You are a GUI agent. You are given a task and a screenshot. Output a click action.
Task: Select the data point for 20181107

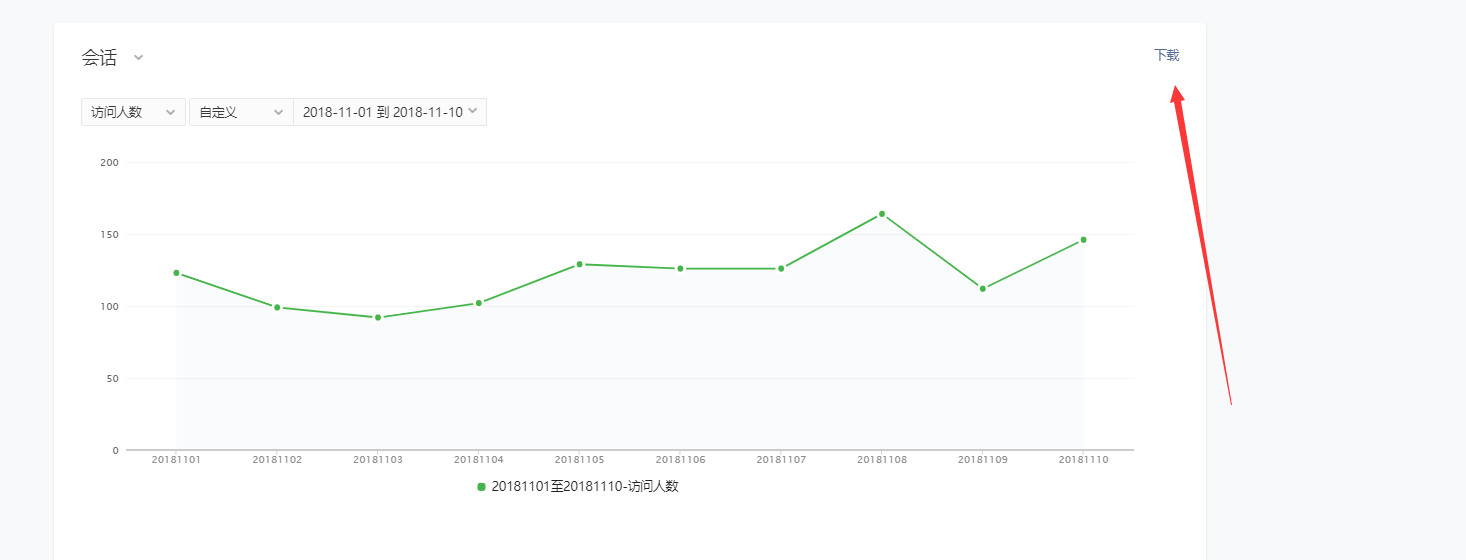781,268
